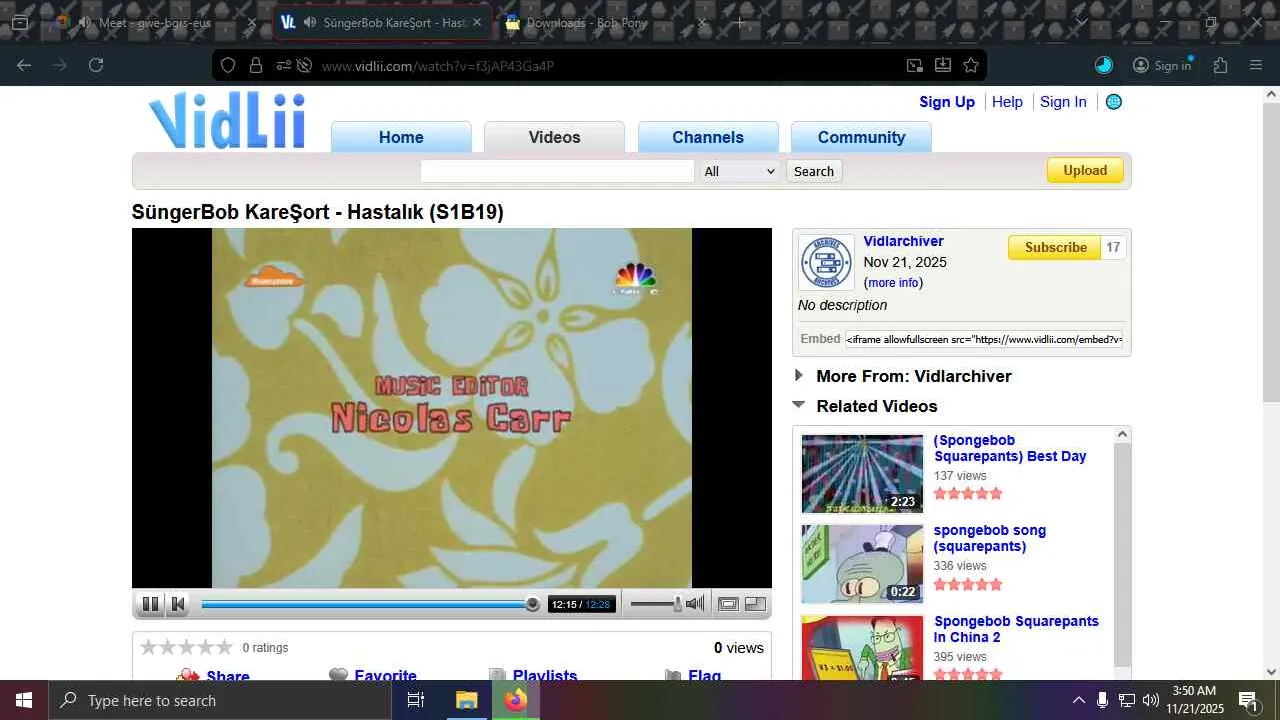Restart the video with the skip-back button
The width and height of the screenshot is (1280, 720).
(x=178, y=603)
